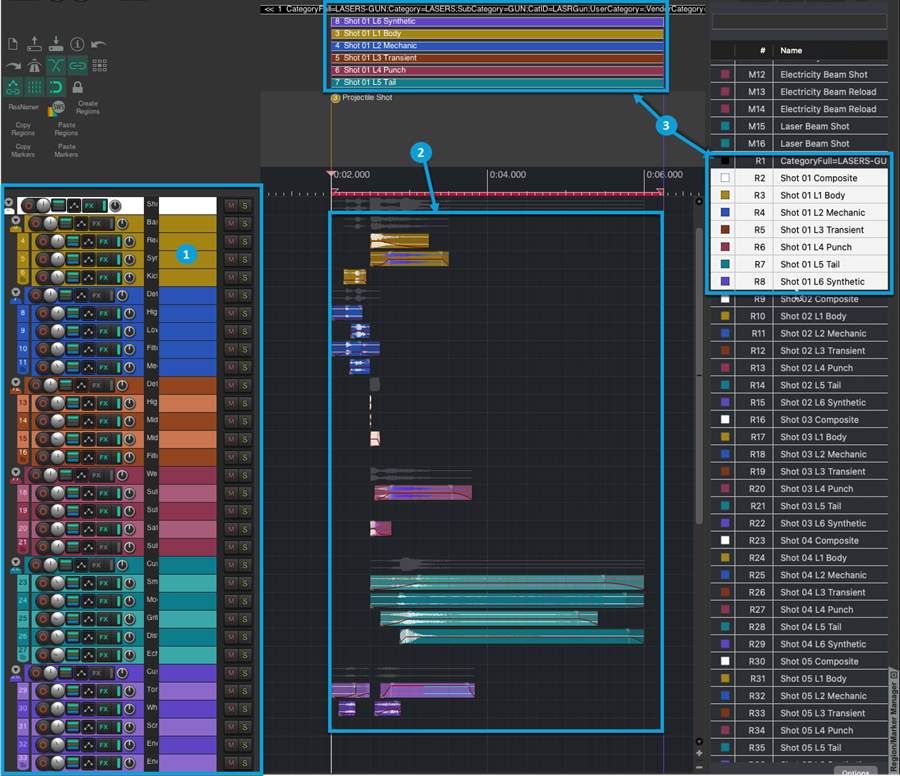900x776 pixels.
Task: Toggle the padlock locking button
Action: 77,87
